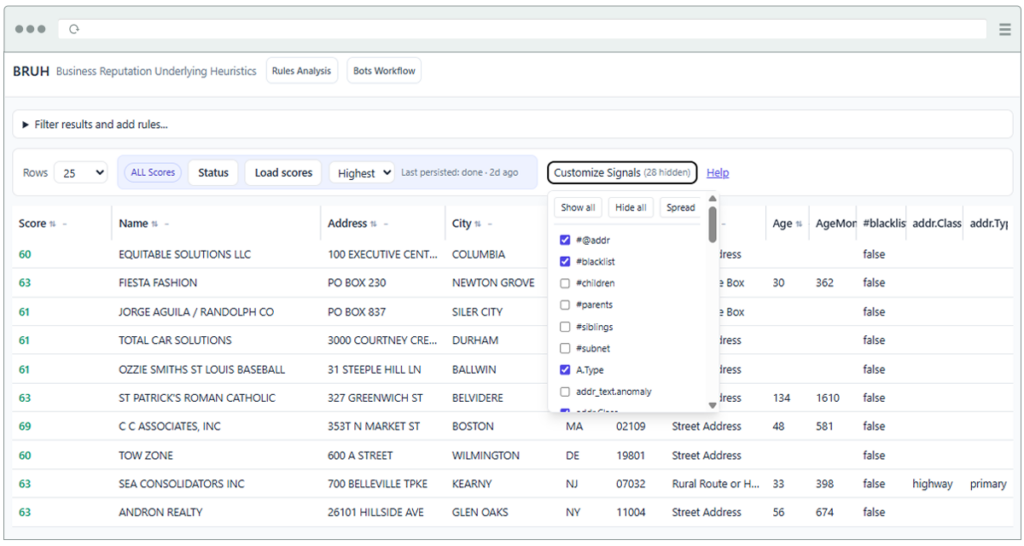Open the Highest sort dropdown
The width and height of the screenshot is (1024, 546).
tap(362, 172)
